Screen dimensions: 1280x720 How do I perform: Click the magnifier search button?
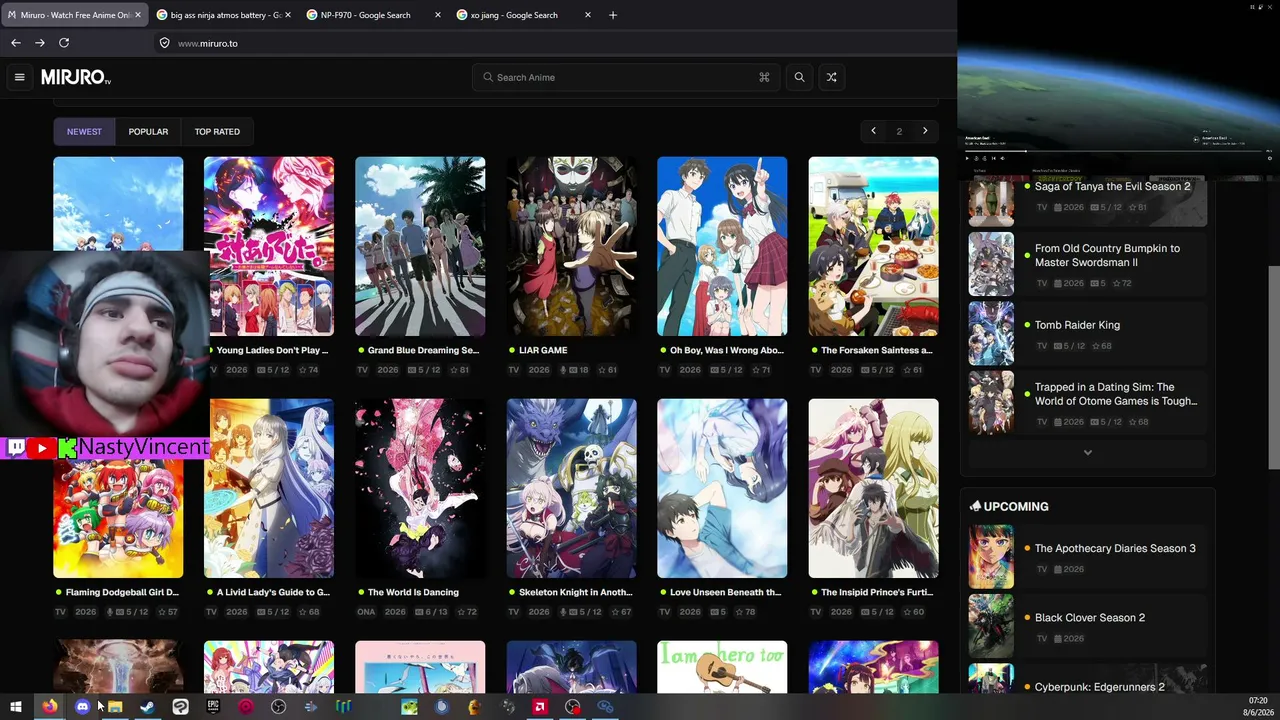[799, 77]
